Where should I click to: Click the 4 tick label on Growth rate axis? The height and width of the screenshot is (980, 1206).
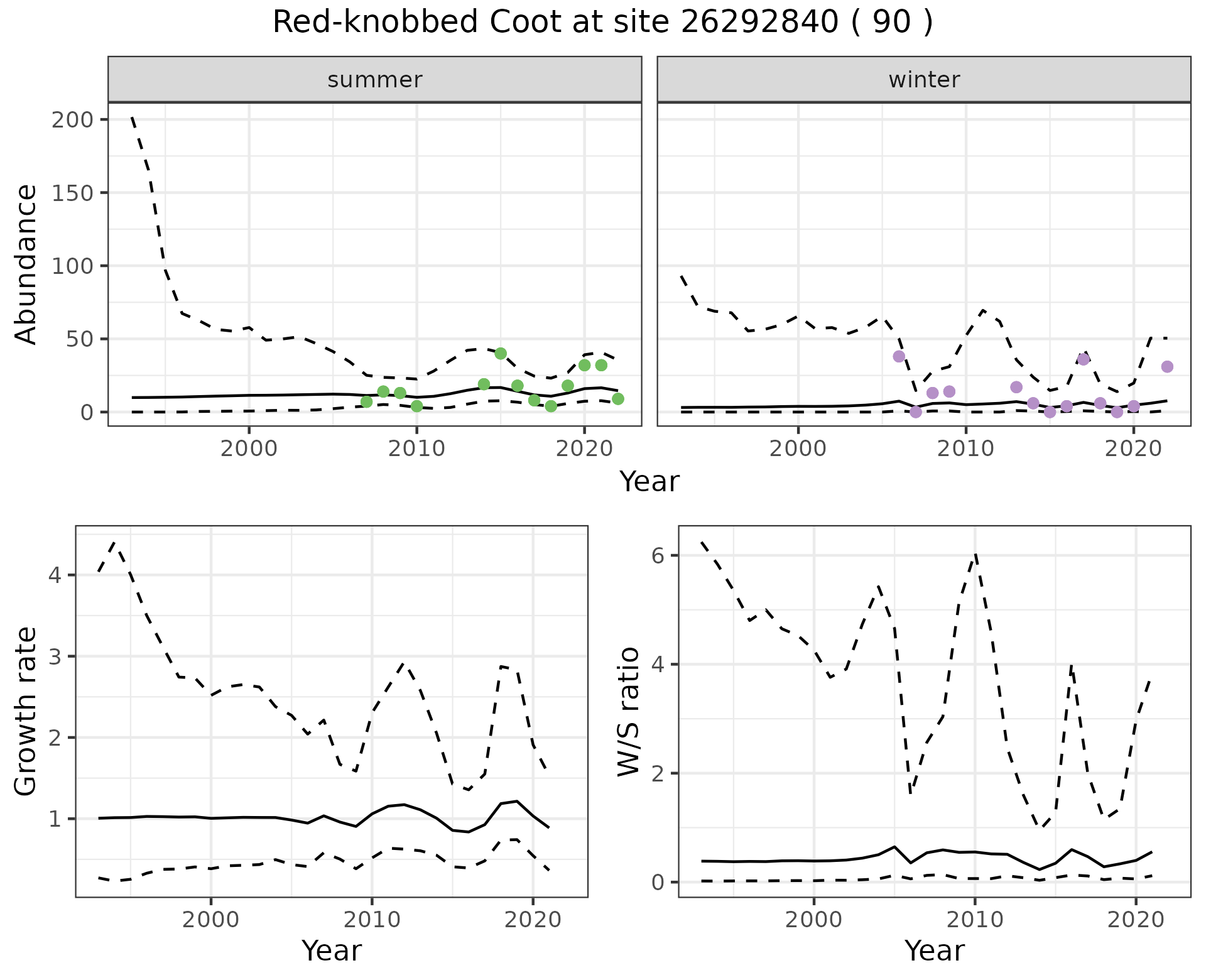55,575
